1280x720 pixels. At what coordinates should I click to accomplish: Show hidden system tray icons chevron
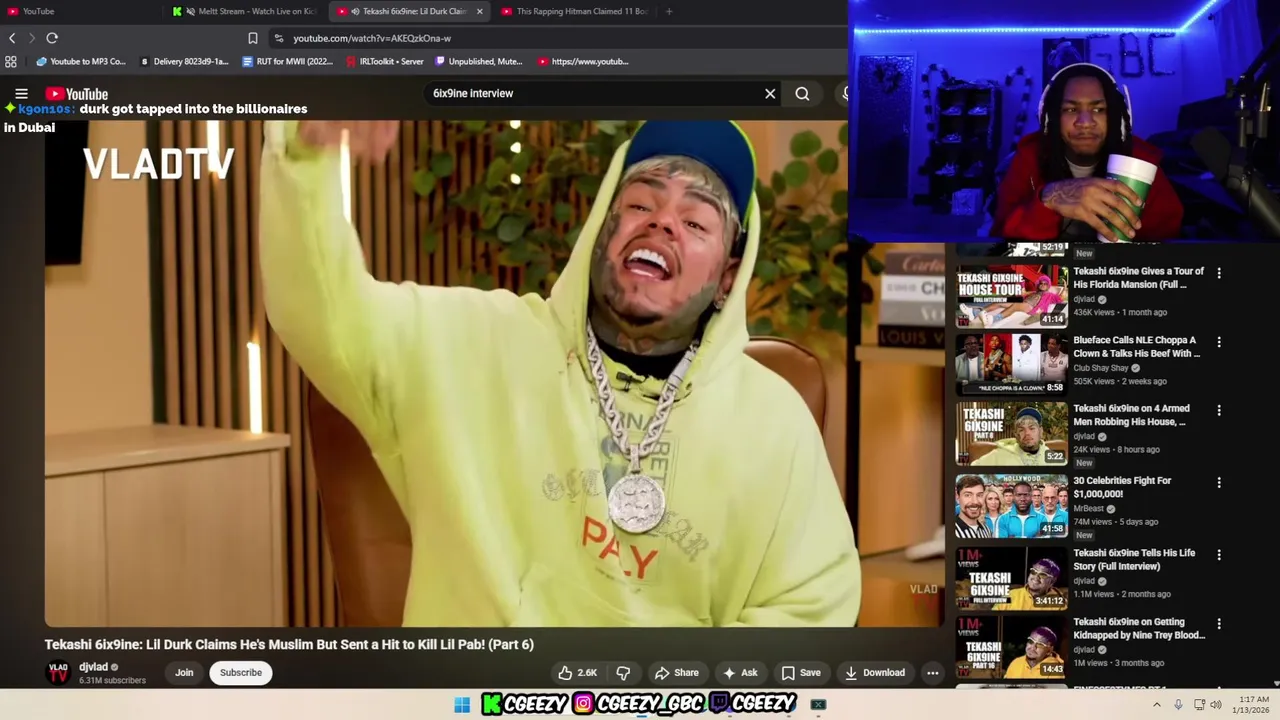click(1157, 705)
